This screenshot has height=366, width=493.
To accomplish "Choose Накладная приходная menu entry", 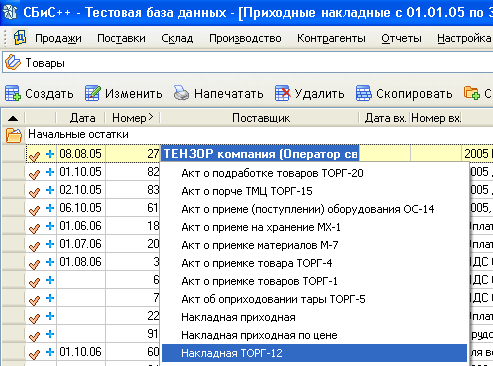I will [315, 317].
